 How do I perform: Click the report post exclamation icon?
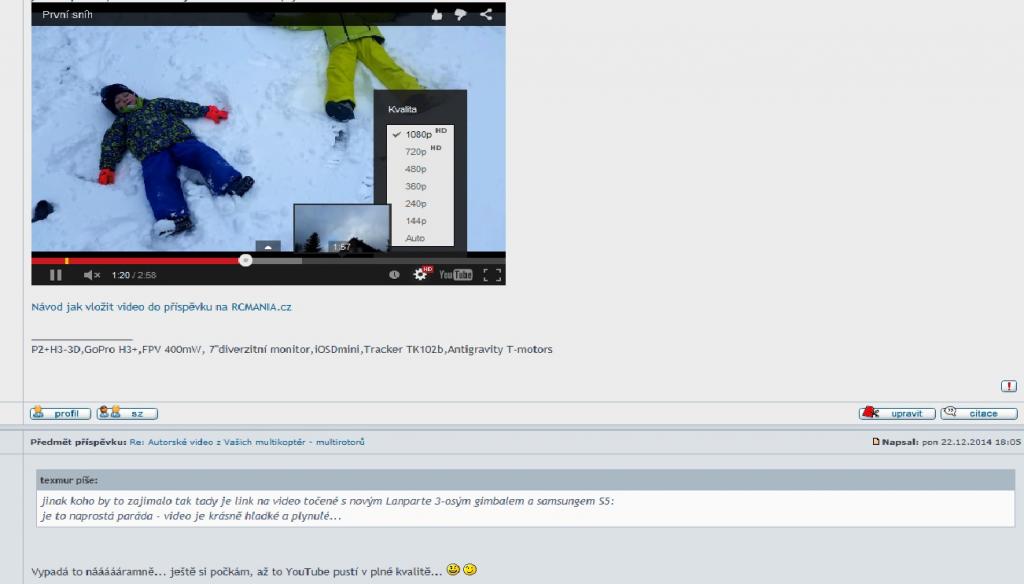(1009, 386)
